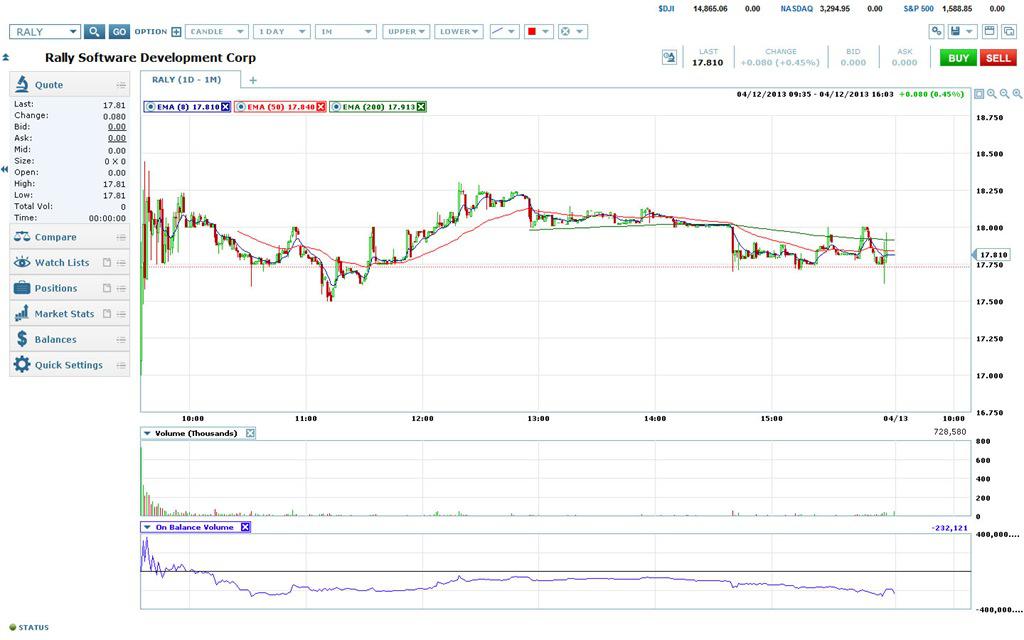The image size is (1024, 640).
Task: Open chart settings gear icon
Action: tap(936, 31)
